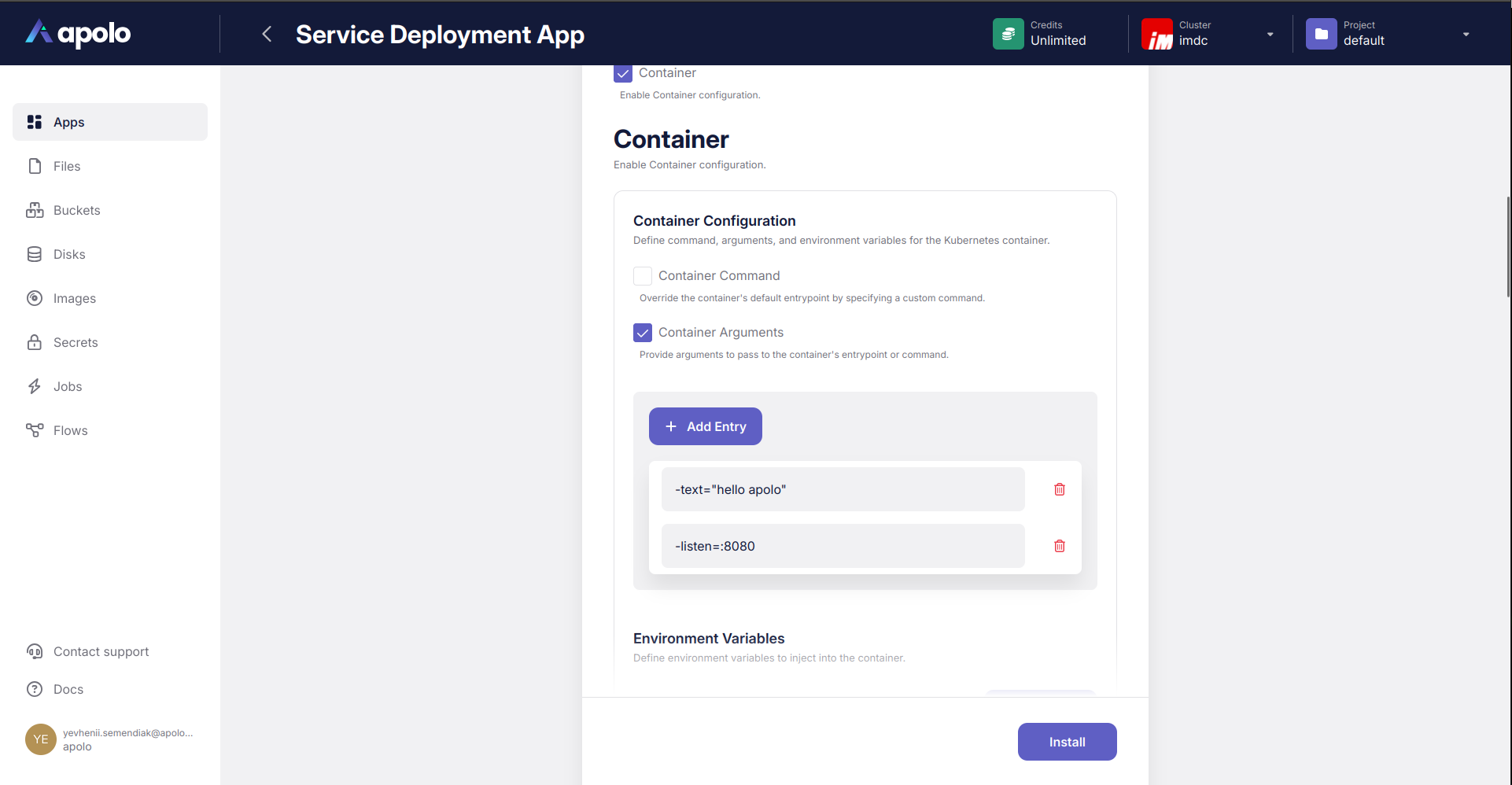Open Flows from the sidebar
The height and width of the screenshot is (785, 1512).
click(70, 430)
